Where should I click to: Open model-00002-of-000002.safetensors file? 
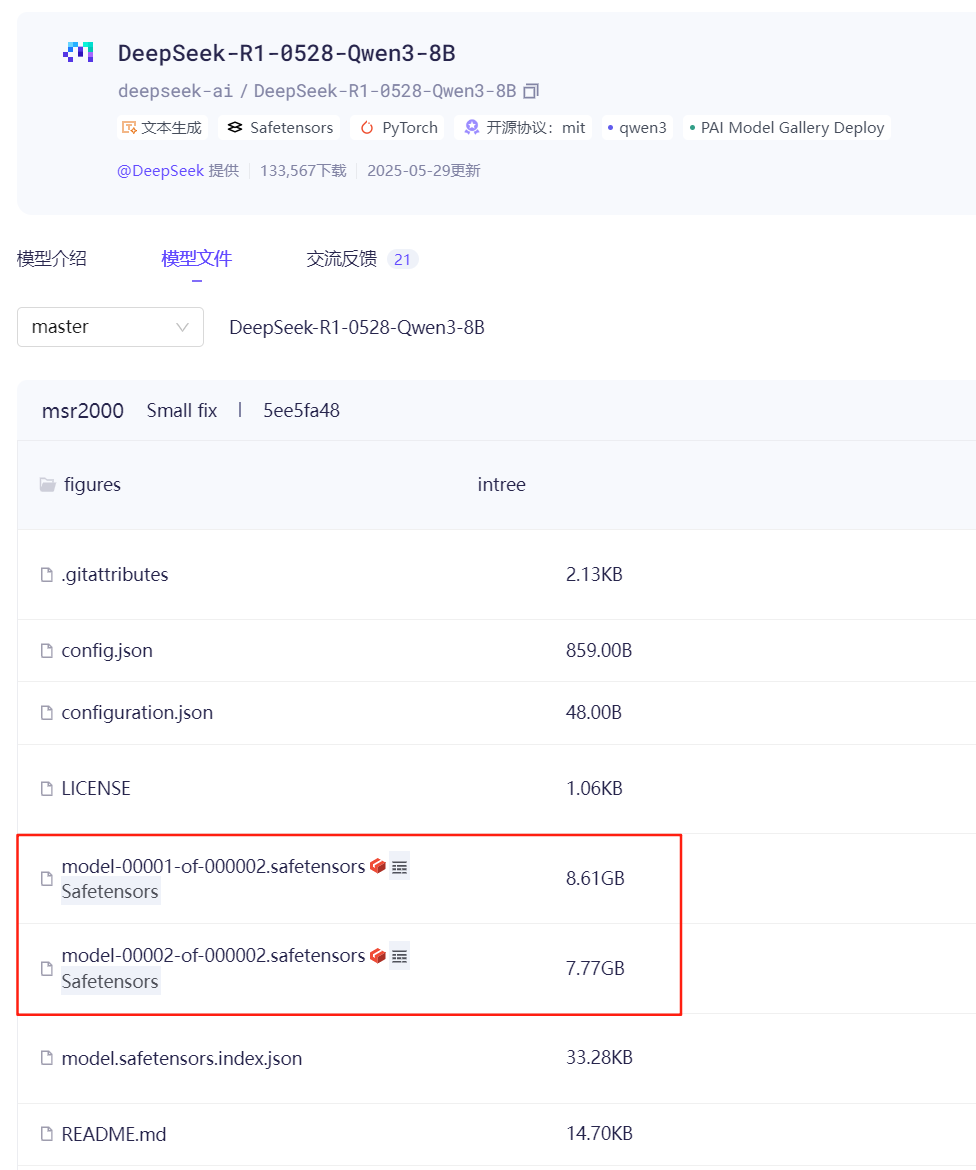[213, 956]
